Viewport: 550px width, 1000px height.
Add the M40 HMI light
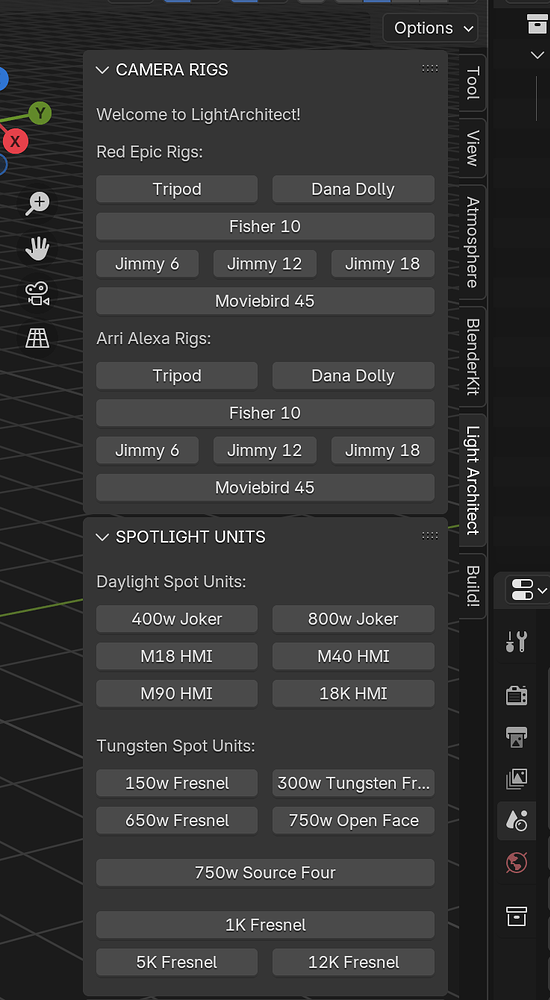(x=353, y=656)
